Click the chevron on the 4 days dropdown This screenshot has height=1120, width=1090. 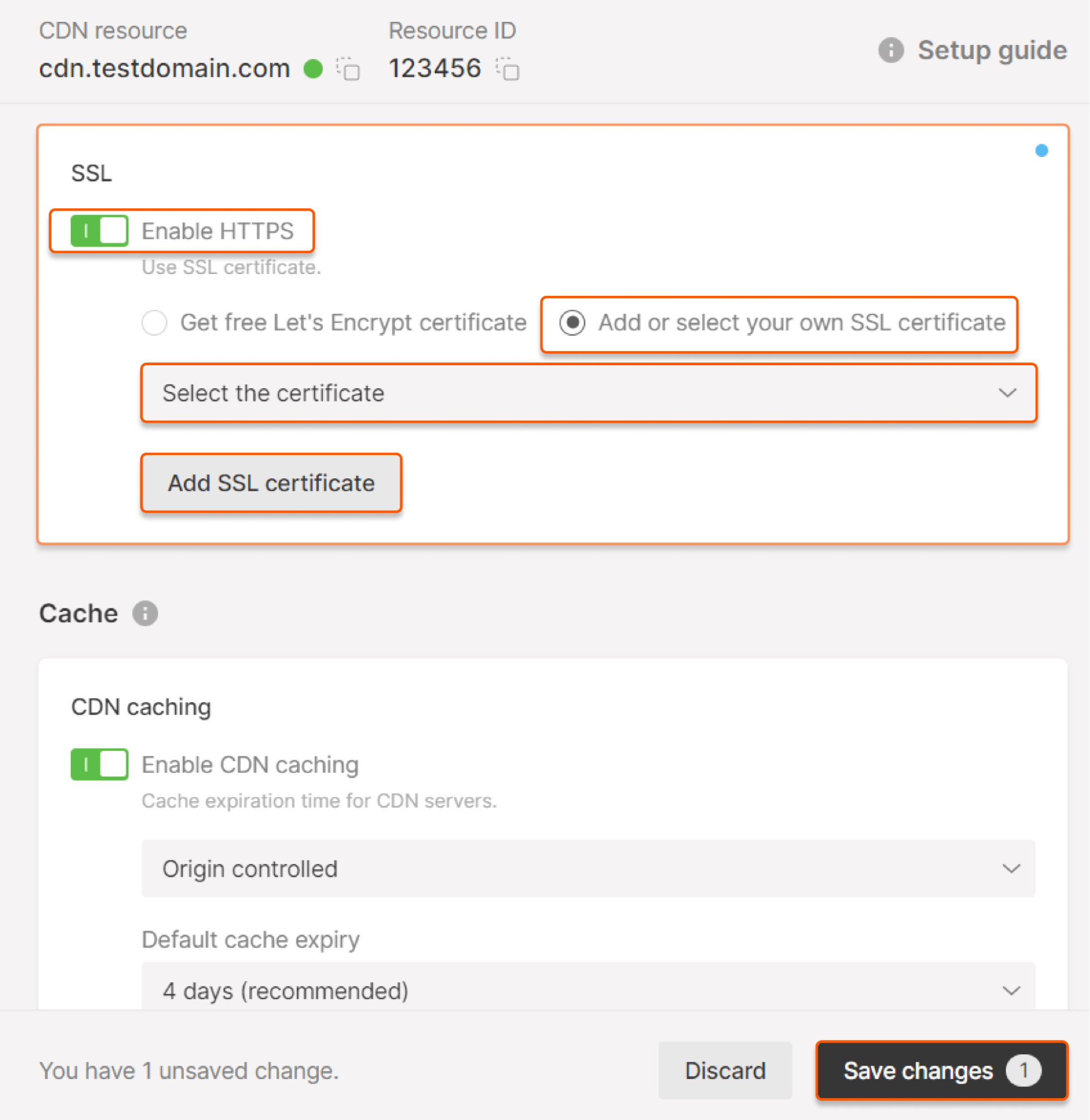1012,991
